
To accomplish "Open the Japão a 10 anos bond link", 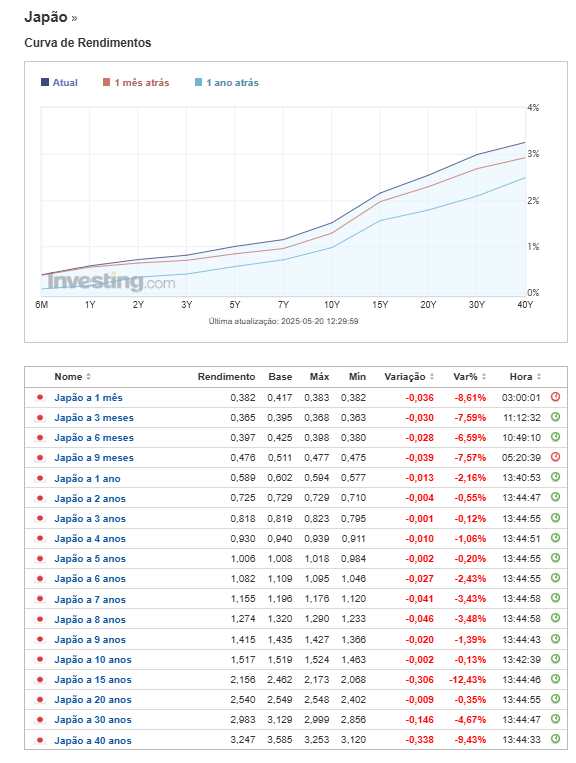I will click(93, 659).
